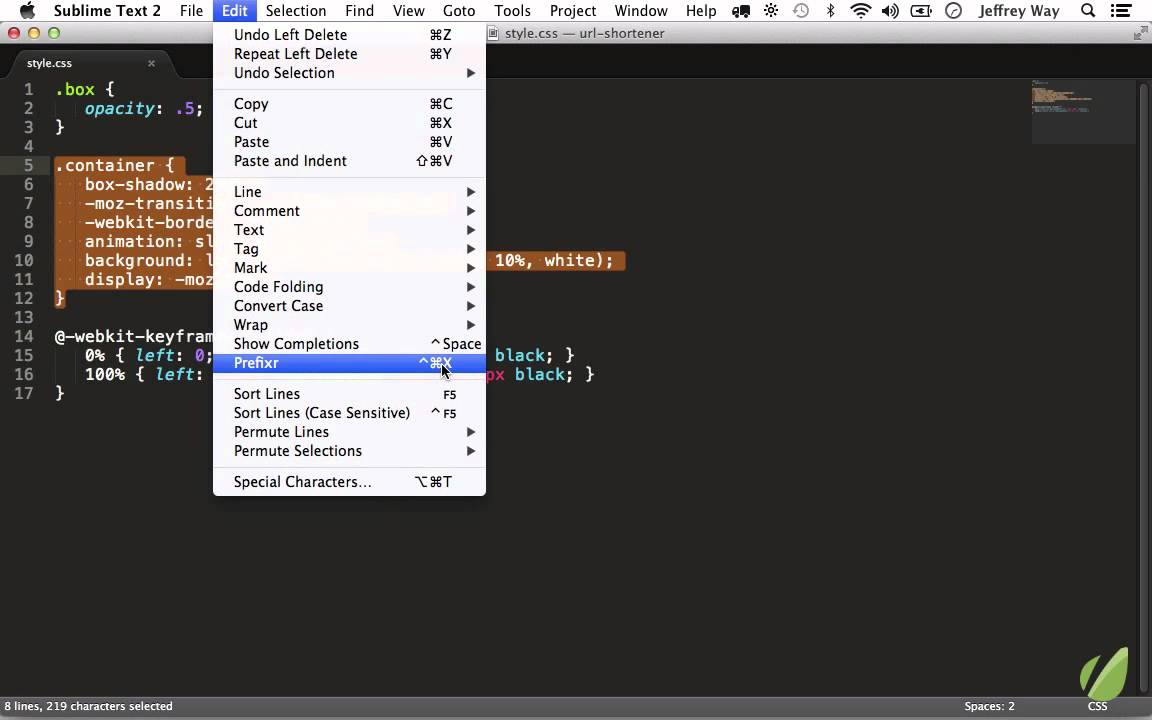Expand the Convert Case submenu
The image size is (1152, 720).
click(349, 306)
